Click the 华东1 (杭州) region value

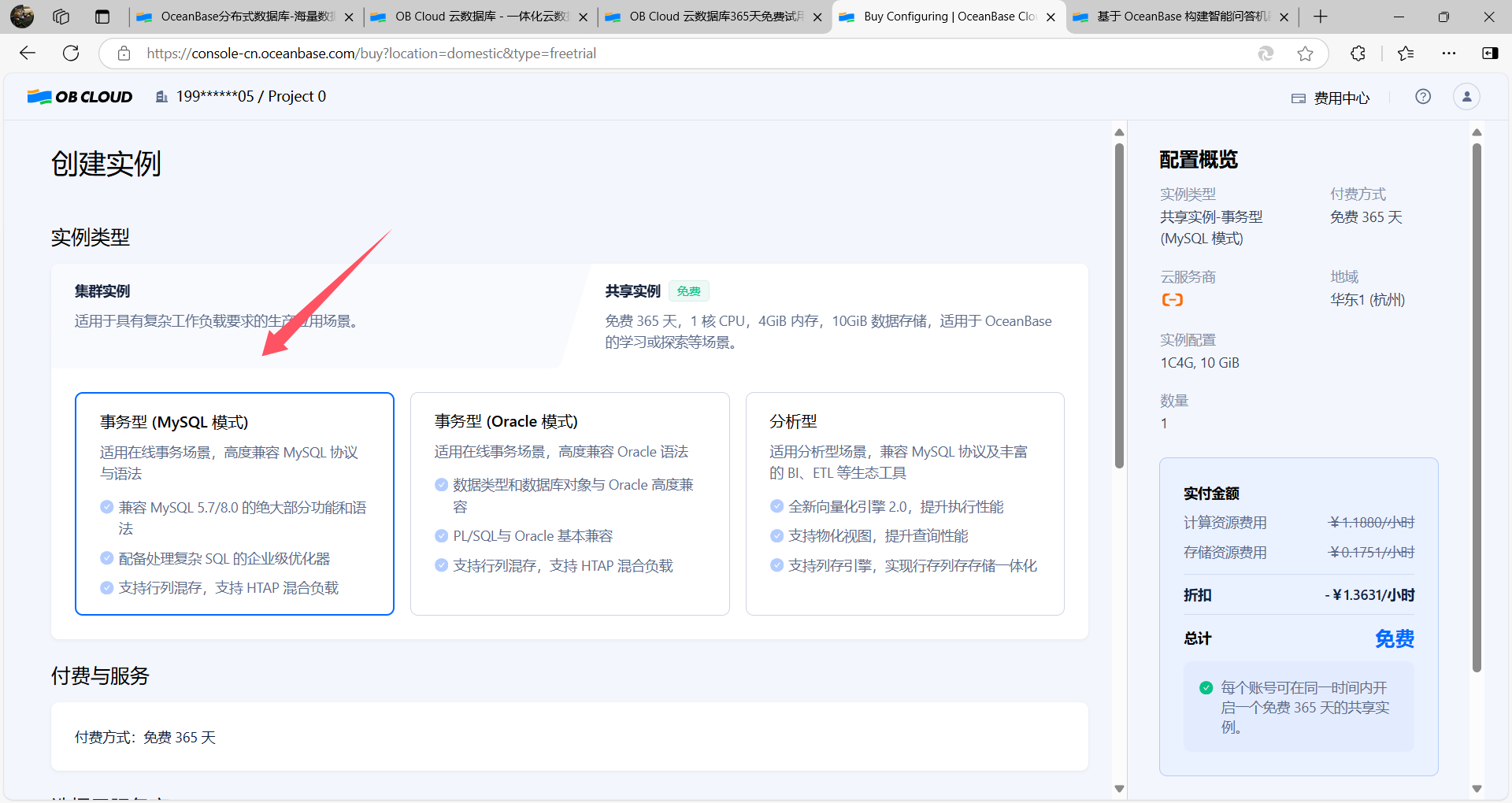pyautogui.click(x=1367, y=300)
